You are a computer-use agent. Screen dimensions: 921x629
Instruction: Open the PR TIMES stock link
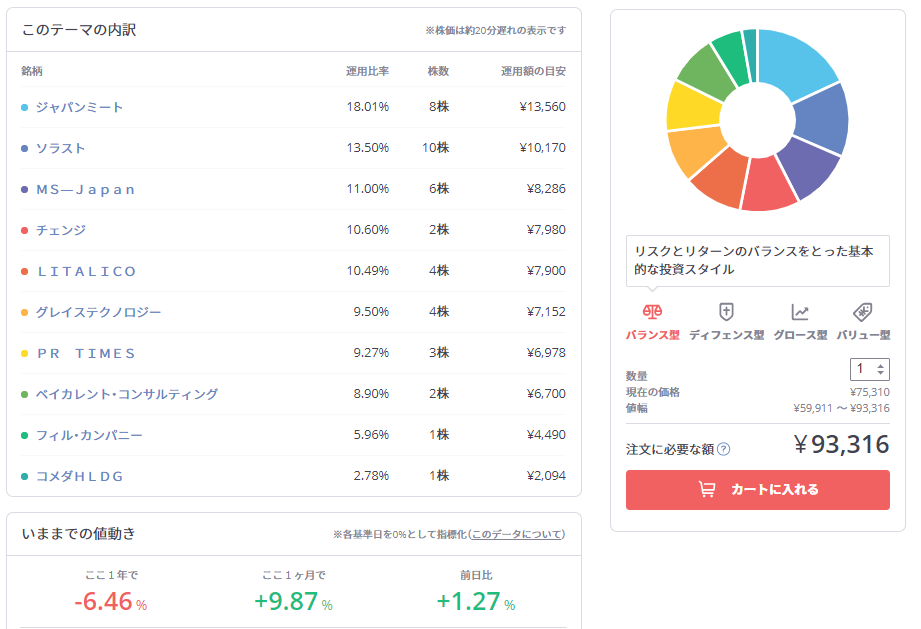(x=86, y=354)
